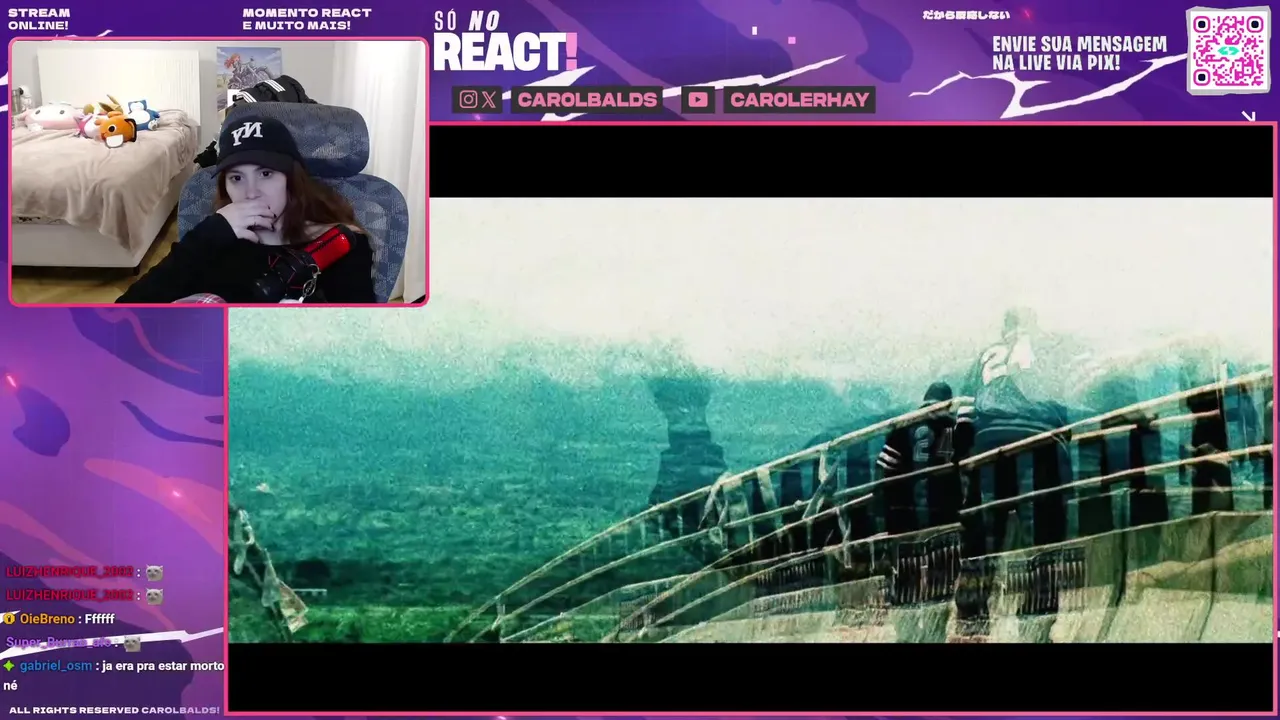
Task: Click the reacted music video frame
Action: point(750,420)
